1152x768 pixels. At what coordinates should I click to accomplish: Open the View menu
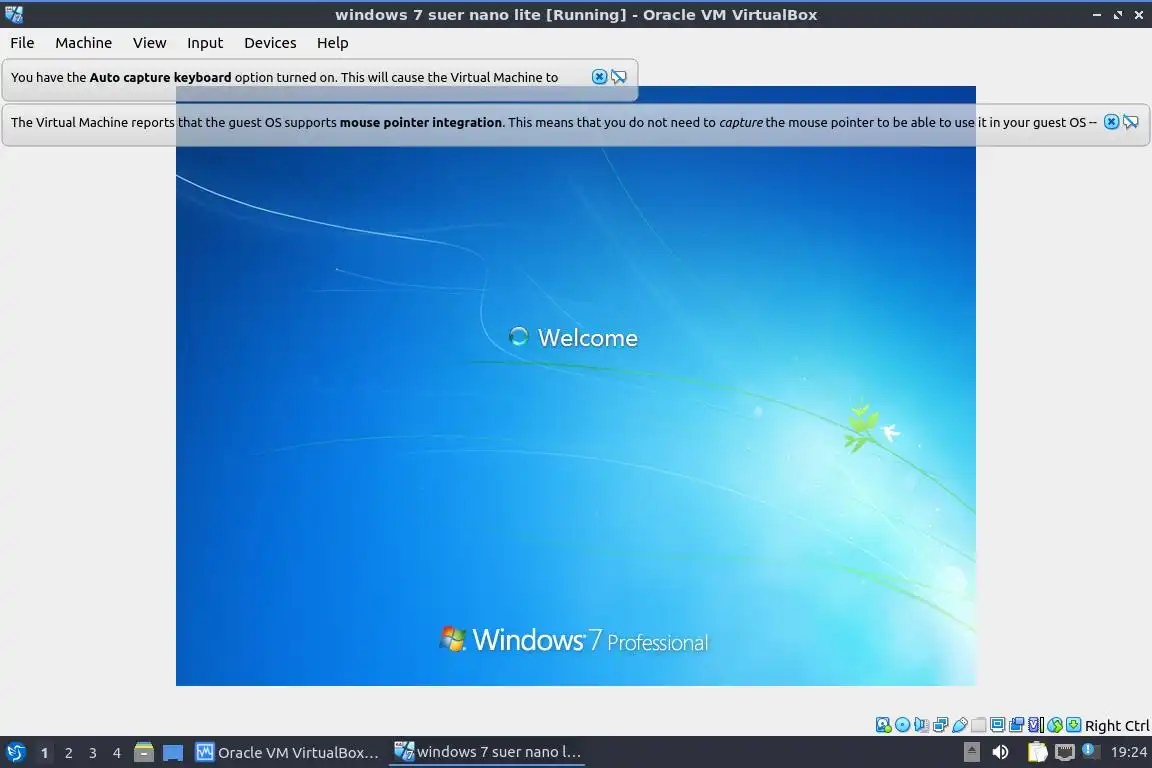click(x=149, y=43)
